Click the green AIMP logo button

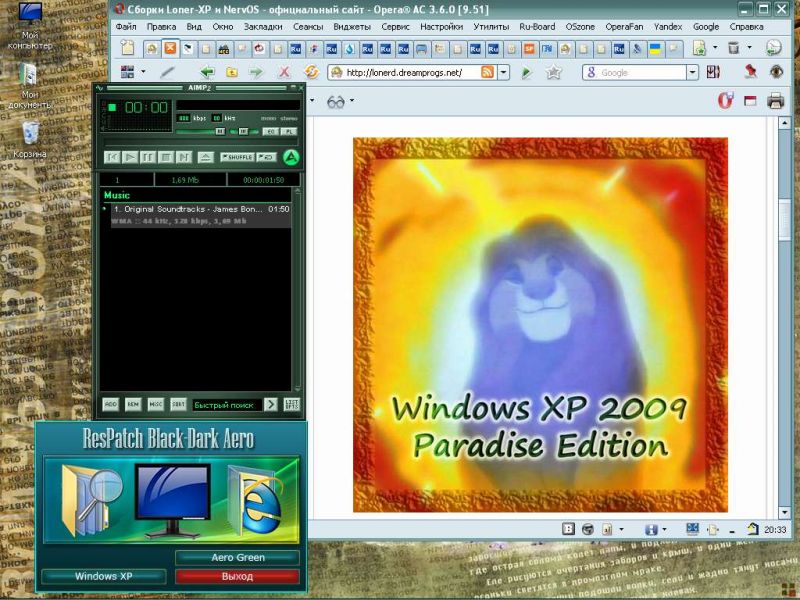(x=291, y=157)
